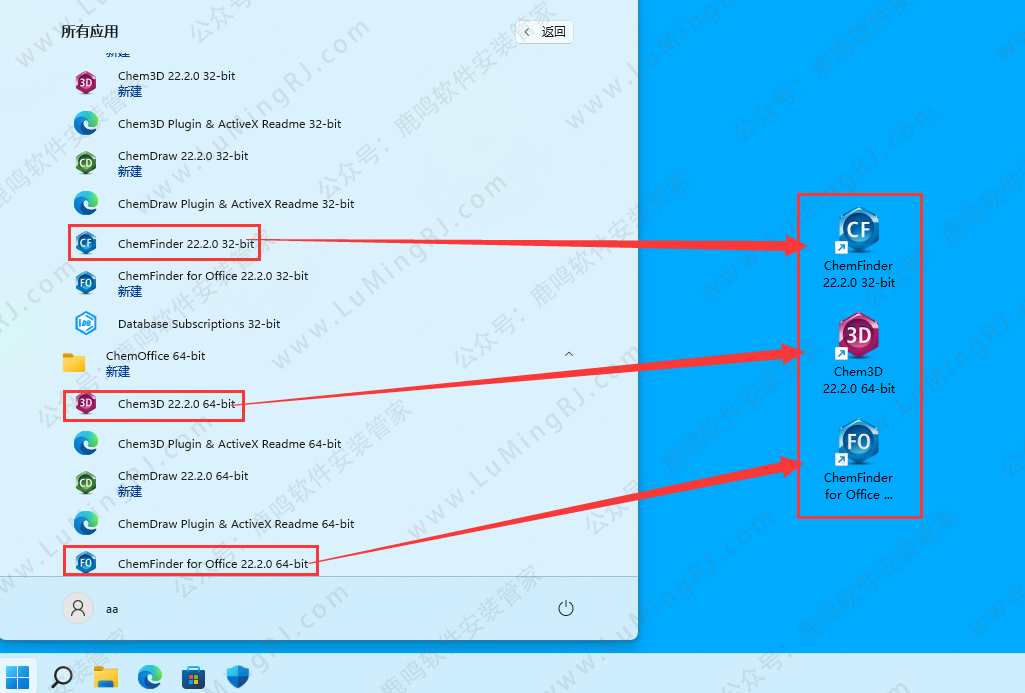
Task: Open Chem3D 22.2.0 32-bit icon
Action: click(86, 83)
